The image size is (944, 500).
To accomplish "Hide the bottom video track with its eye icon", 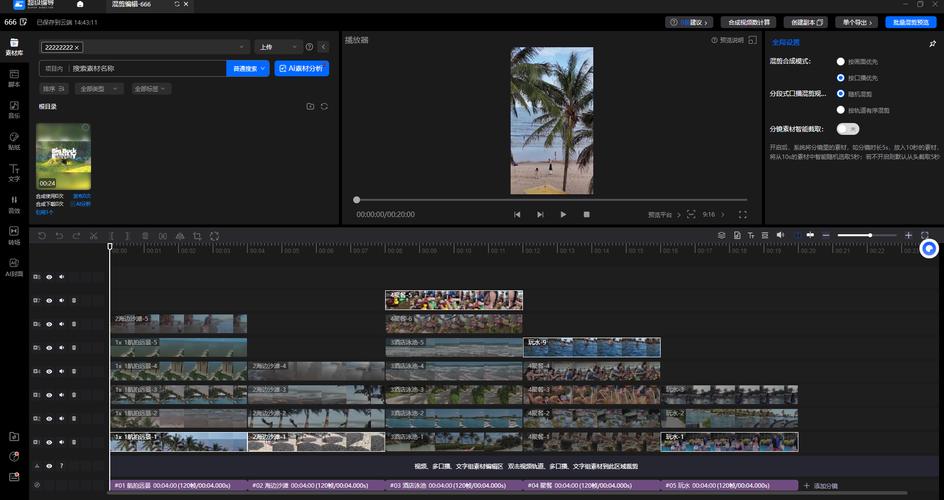I will tap(49, 442).
